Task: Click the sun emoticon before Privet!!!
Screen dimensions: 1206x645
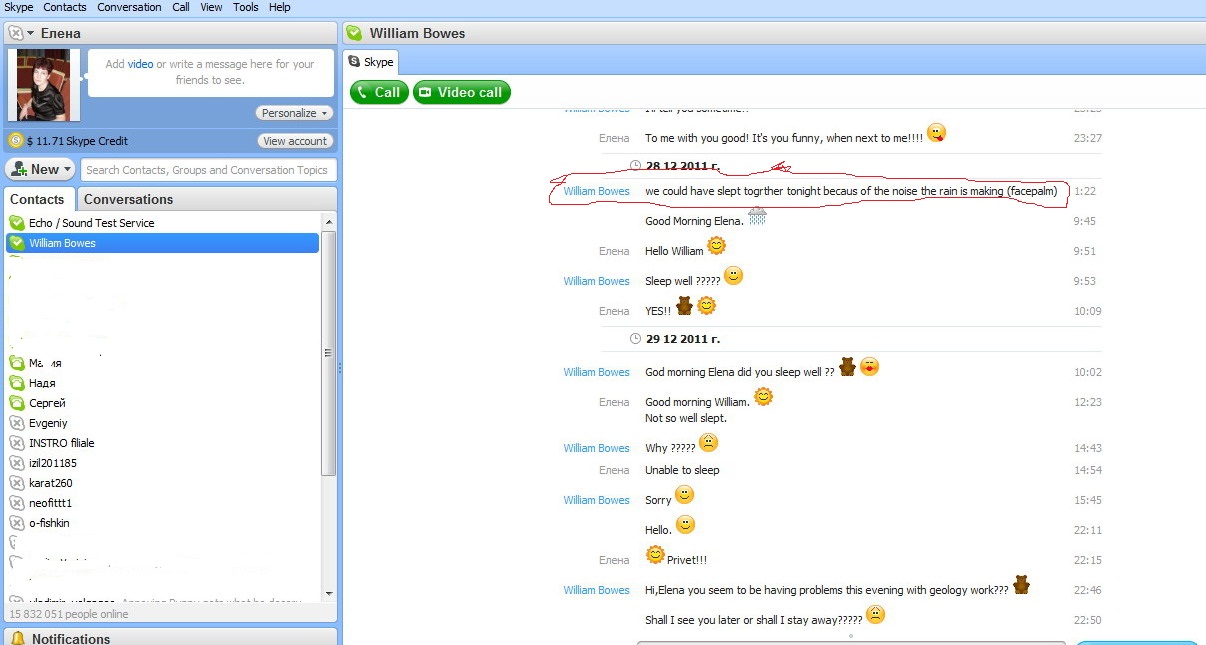Action: tap(655, 555)
